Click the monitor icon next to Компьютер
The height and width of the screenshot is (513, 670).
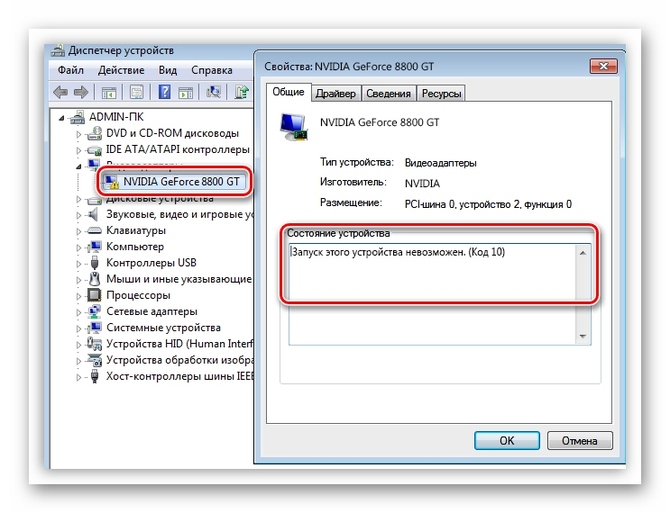(94, 247)
